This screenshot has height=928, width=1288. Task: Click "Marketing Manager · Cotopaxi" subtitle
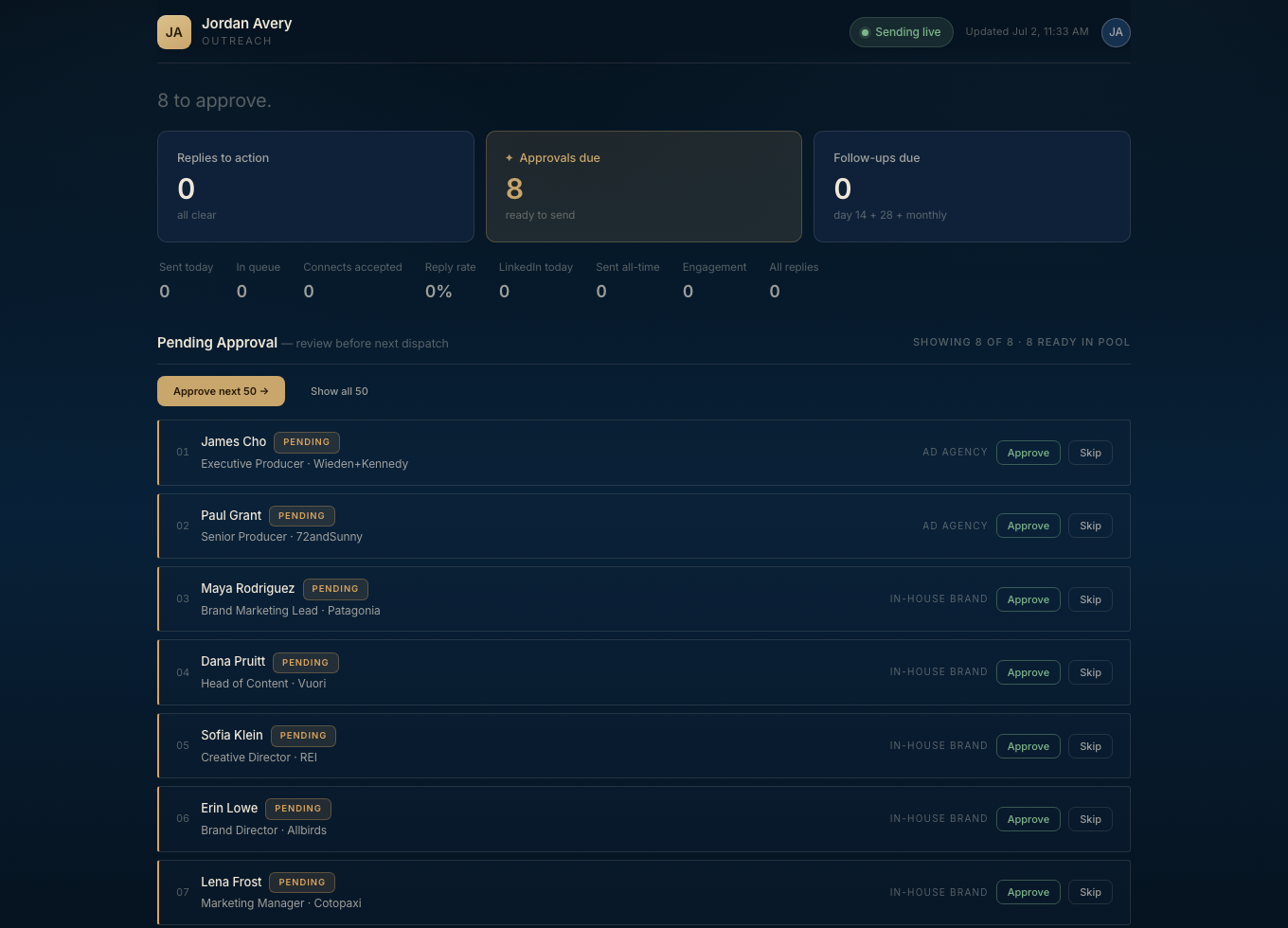(x=281, y=903)
